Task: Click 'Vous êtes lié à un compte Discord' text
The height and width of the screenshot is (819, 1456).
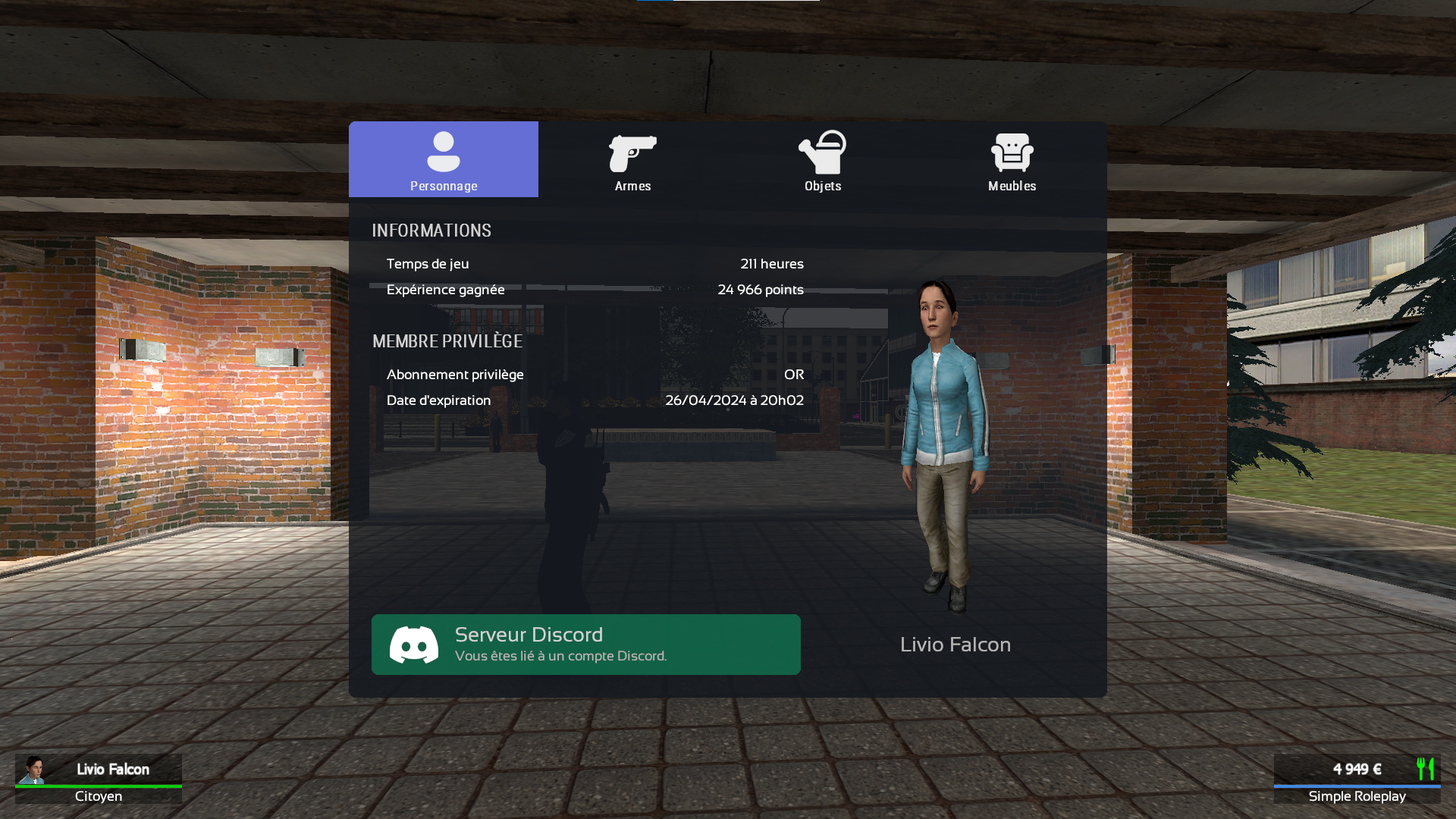Action: tap(560, 656)
